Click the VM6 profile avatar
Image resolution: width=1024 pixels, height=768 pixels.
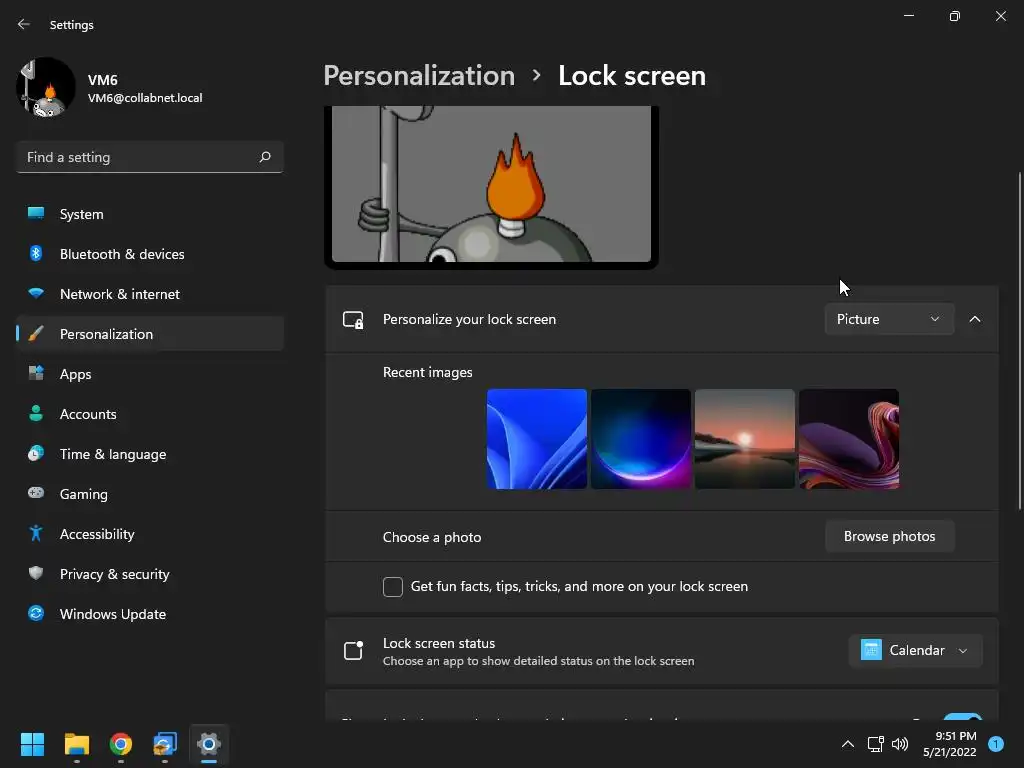click(45, 87)
